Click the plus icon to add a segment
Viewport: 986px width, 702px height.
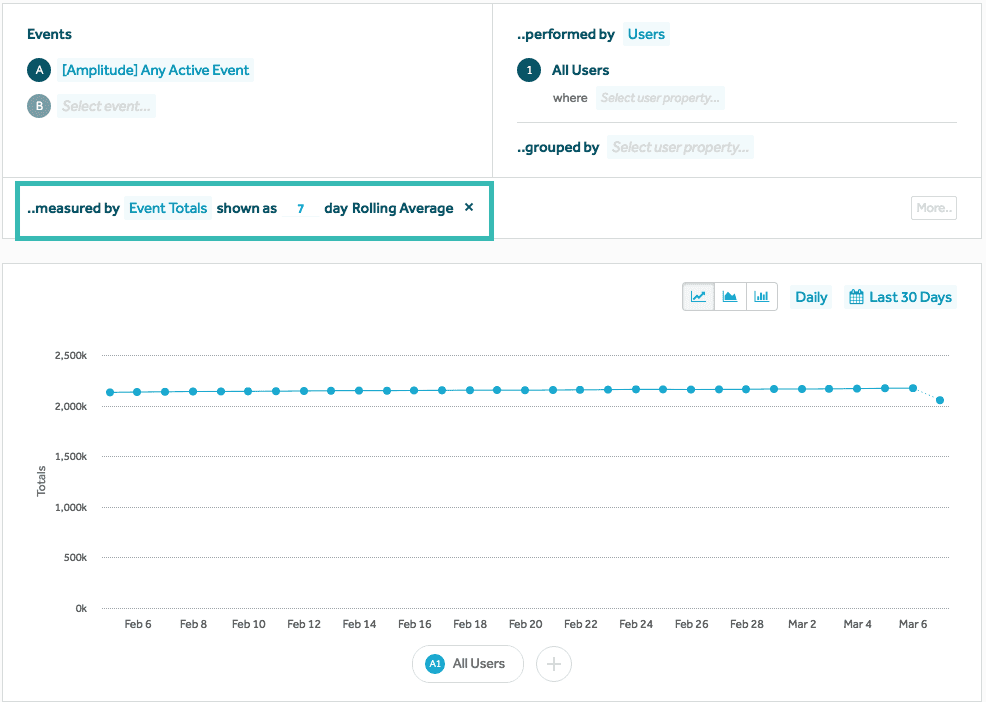554,663
